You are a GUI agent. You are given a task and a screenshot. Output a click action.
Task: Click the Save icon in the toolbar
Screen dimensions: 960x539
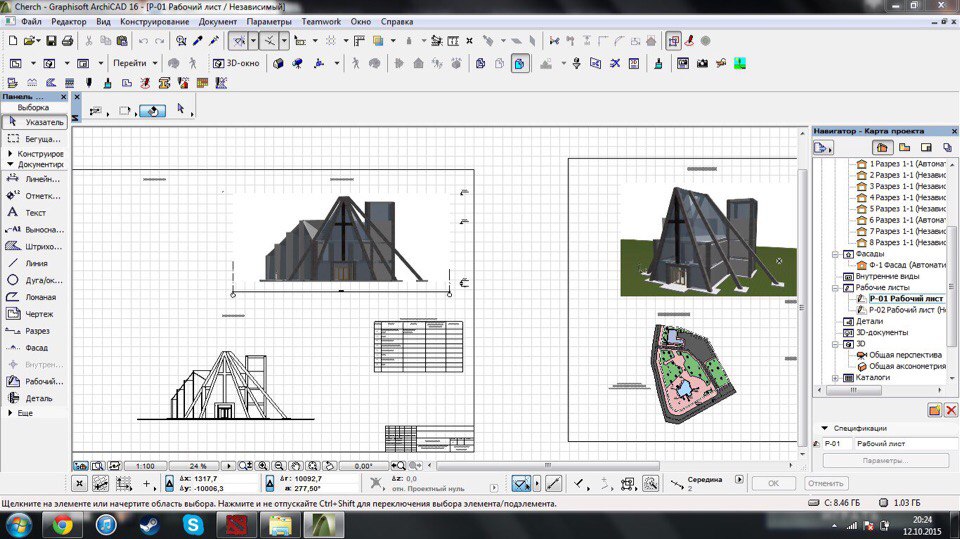tap(50, 41)
